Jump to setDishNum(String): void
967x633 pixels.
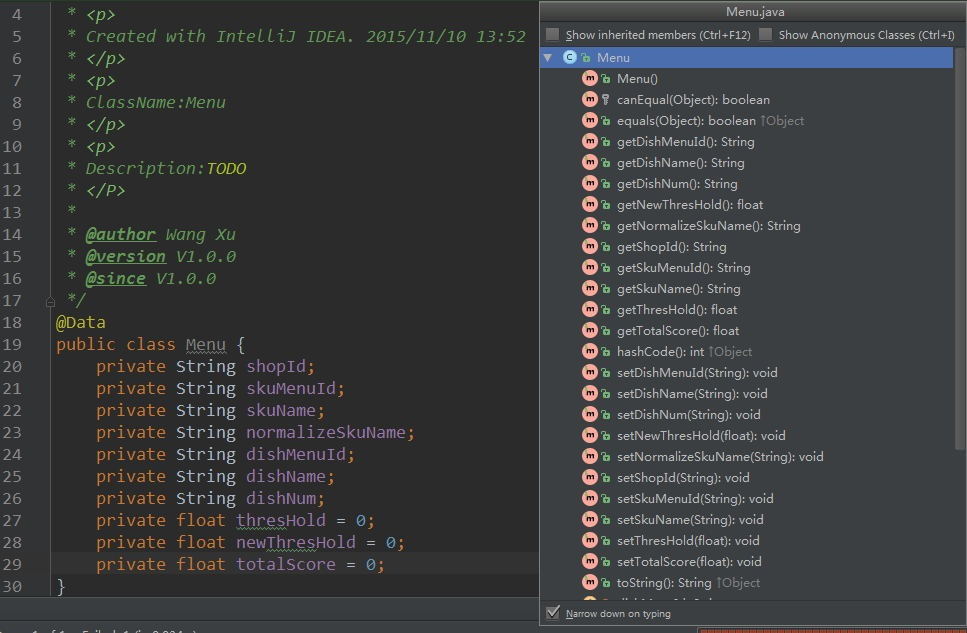point(688,414)
